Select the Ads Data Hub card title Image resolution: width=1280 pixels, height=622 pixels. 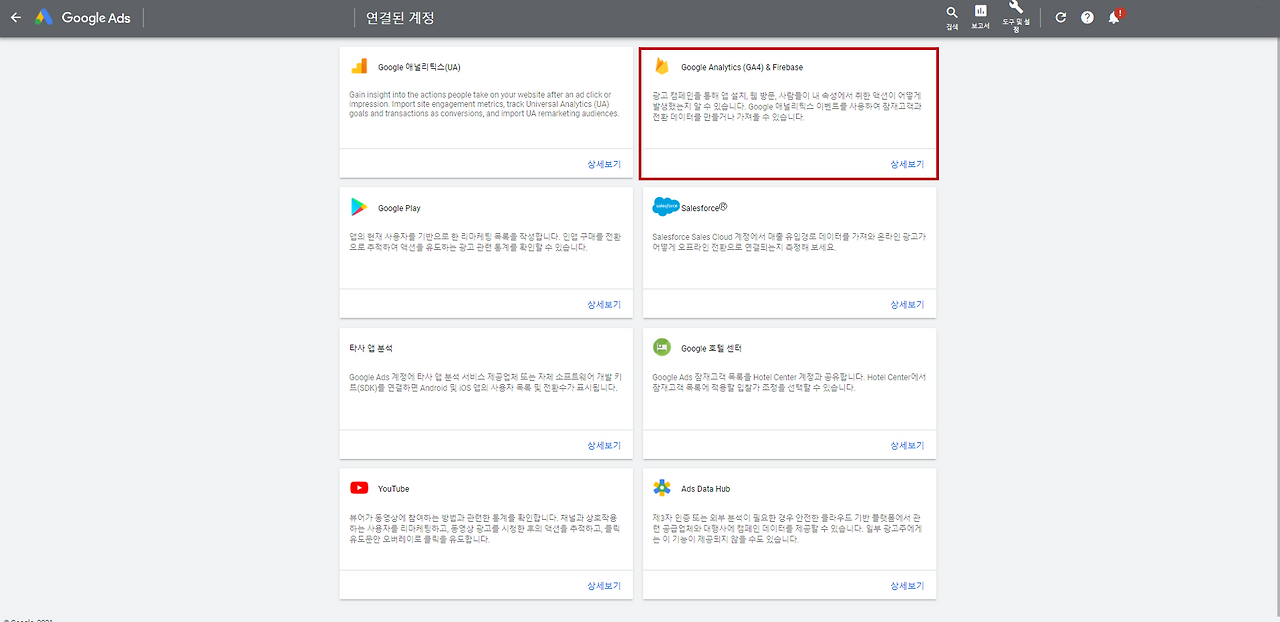706,489
